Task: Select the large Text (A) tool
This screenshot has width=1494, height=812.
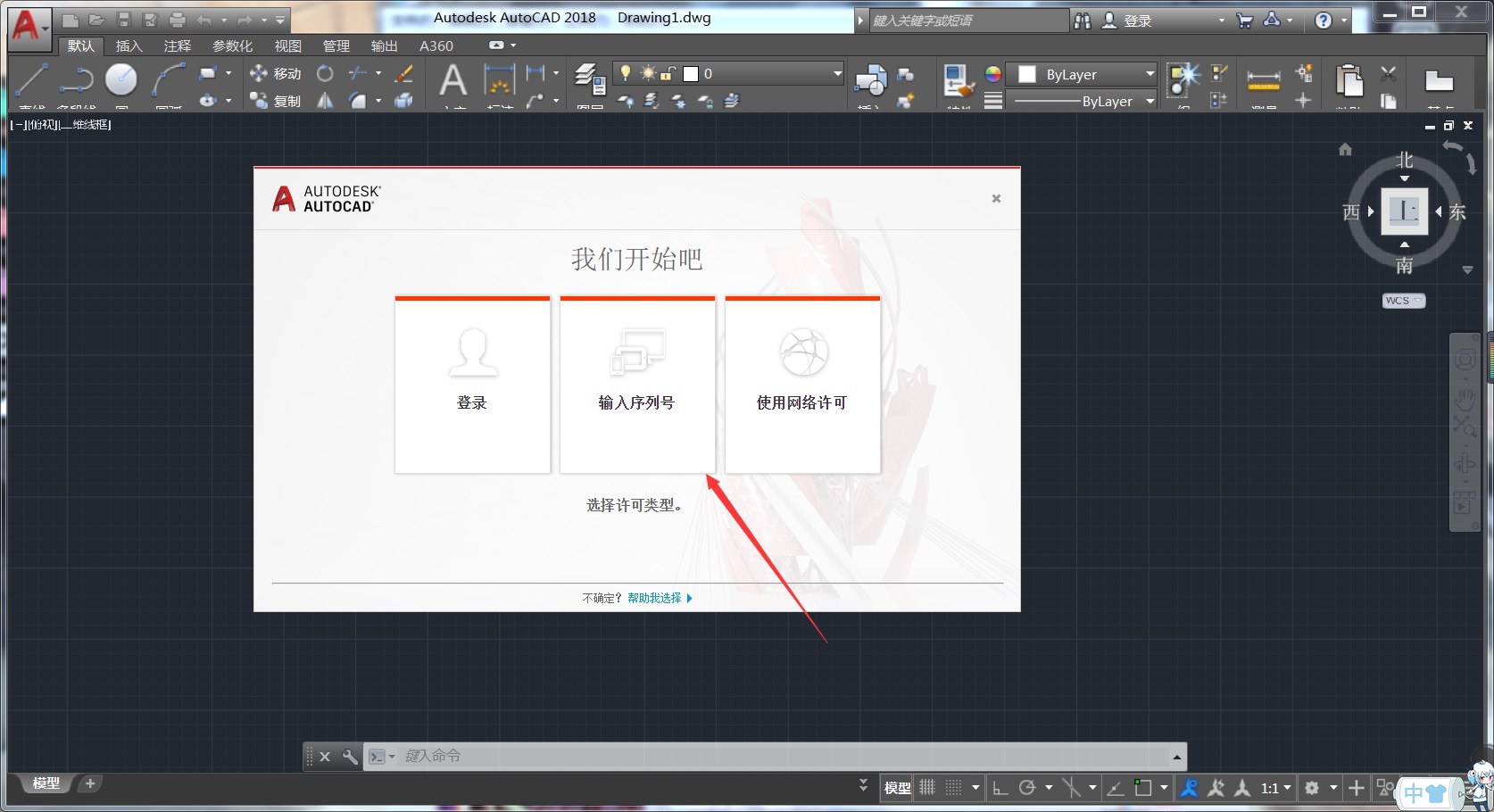Action: pos(452,80)
